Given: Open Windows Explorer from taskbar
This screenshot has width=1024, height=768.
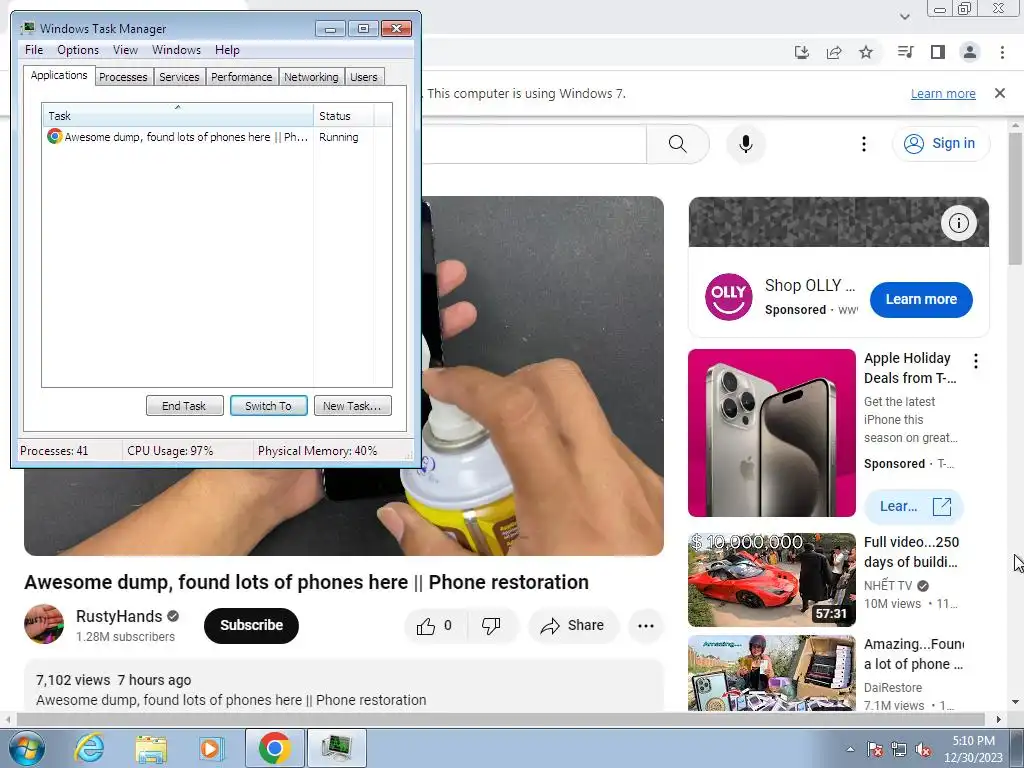Looking at the screenshot, I should click(151, 748).
